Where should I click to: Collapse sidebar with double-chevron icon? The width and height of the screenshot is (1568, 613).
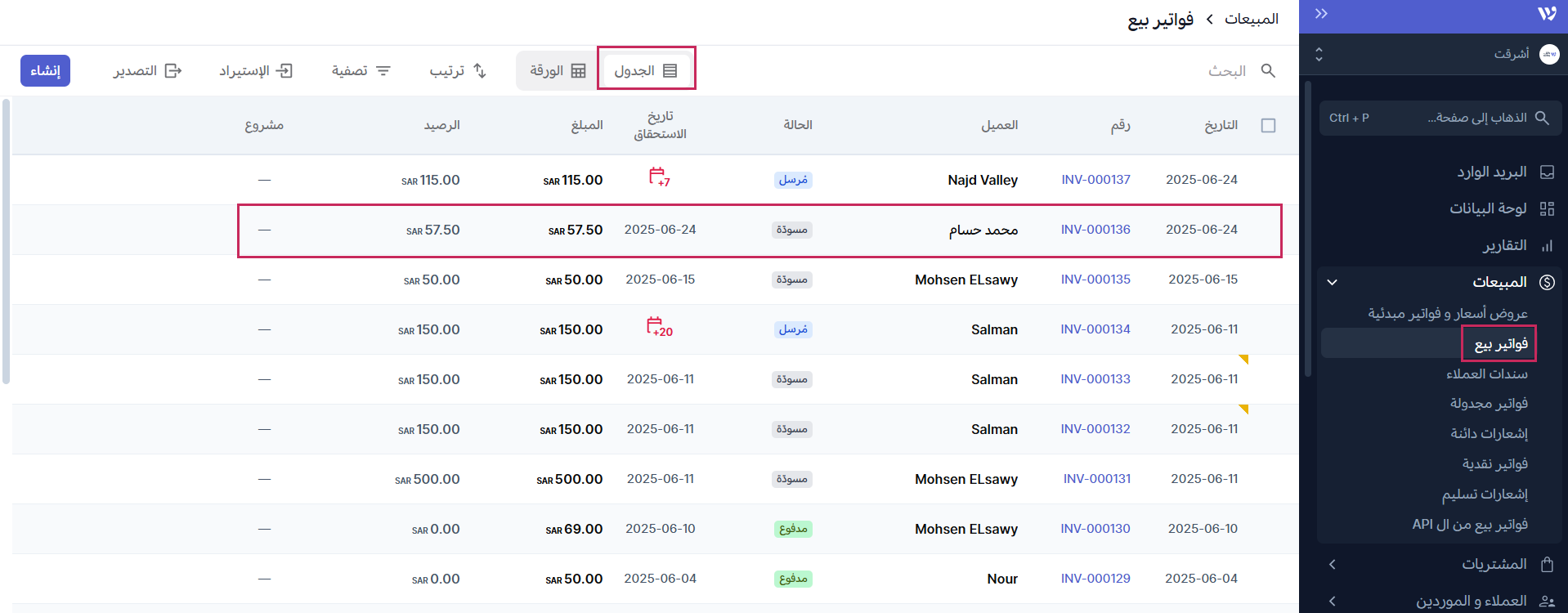point(1321,14)
